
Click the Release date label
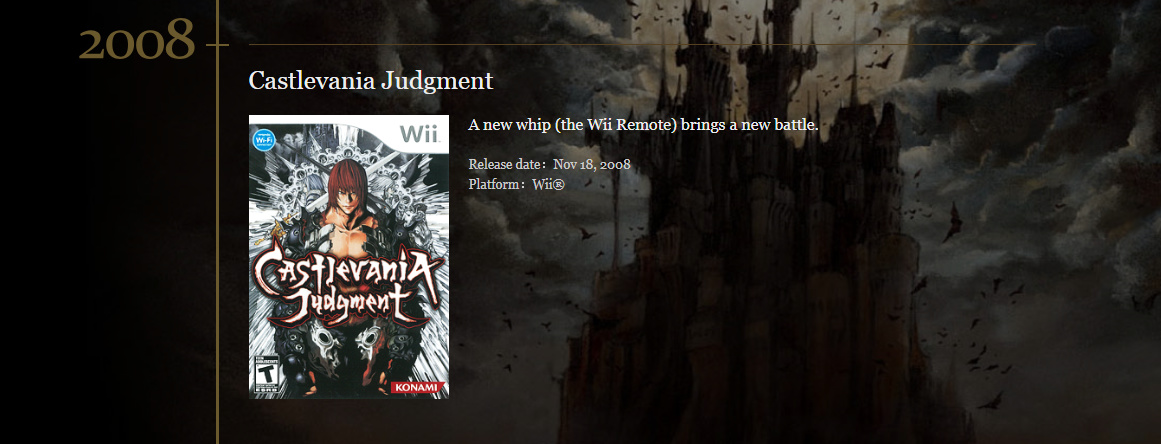[x=507, y=164]
